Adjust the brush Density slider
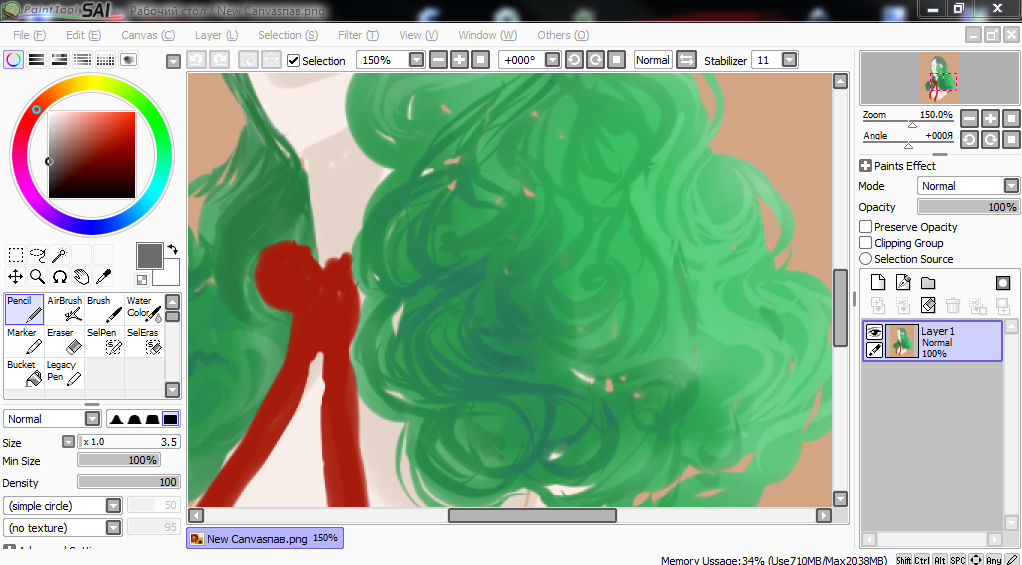Viewport: 1022px width, 565px height. (x=128, y=482)
